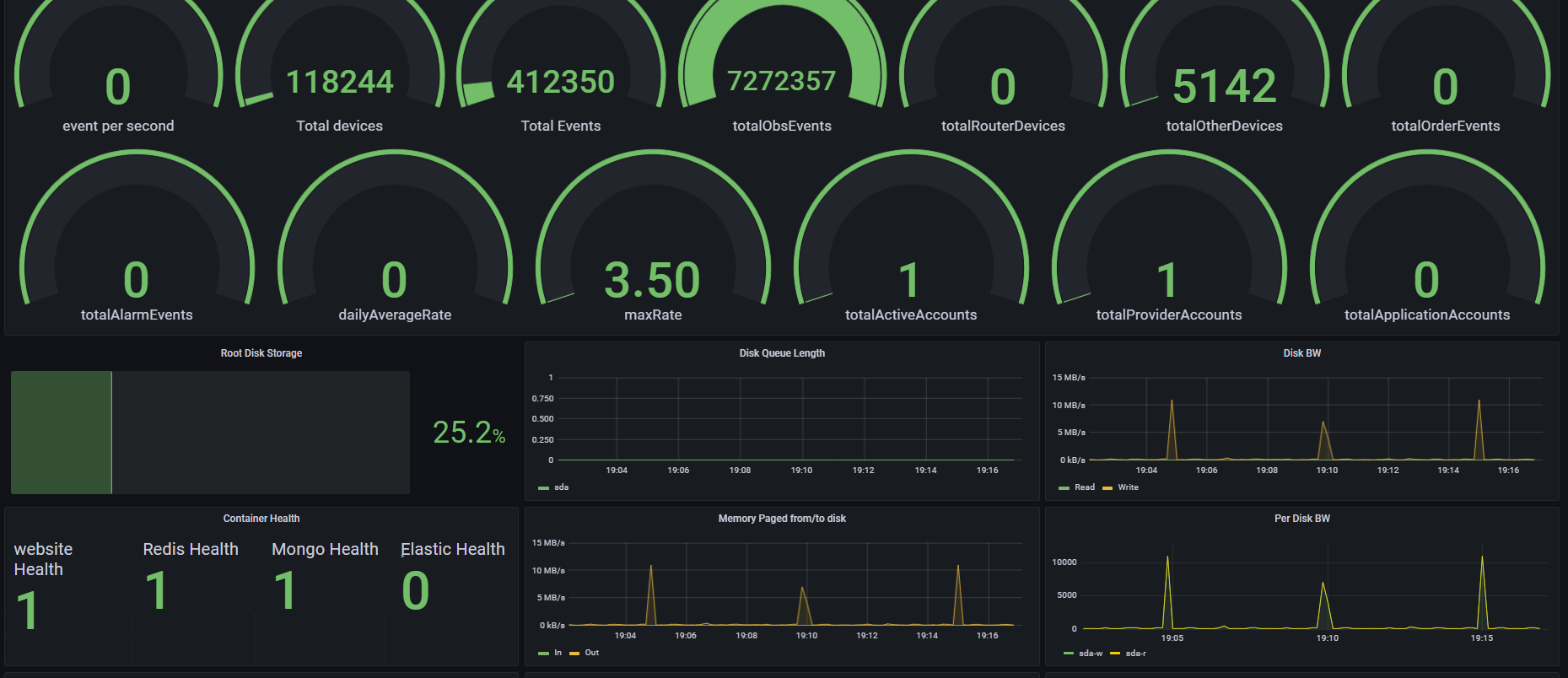Open the Disk Queue Length panel title menu

coord(782,353)
